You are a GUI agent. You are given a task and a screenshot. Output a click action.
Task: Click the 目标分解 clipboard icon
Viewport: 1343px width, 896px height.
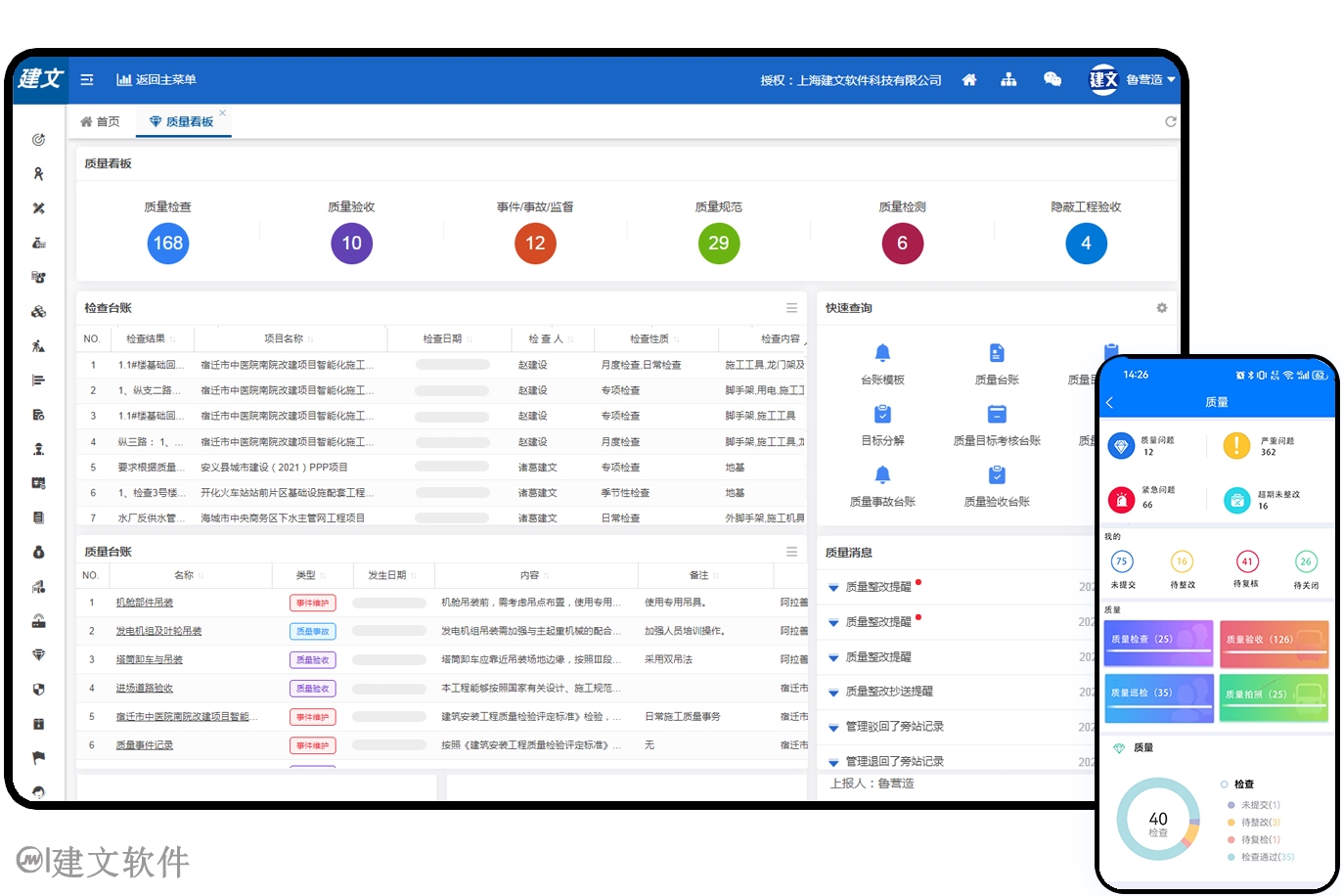pos(882,415)
